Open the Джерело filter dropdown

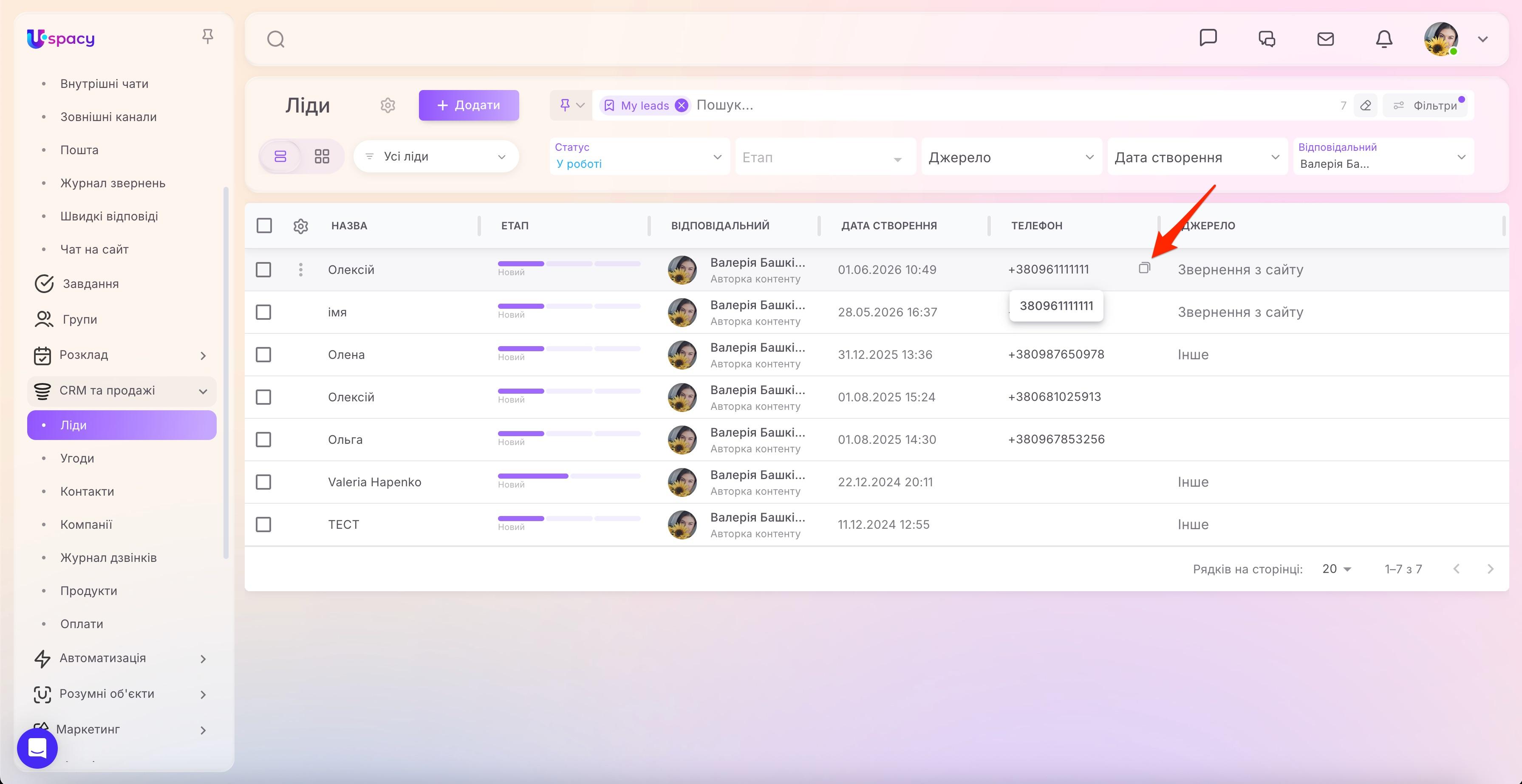(x=1012, y=157)
